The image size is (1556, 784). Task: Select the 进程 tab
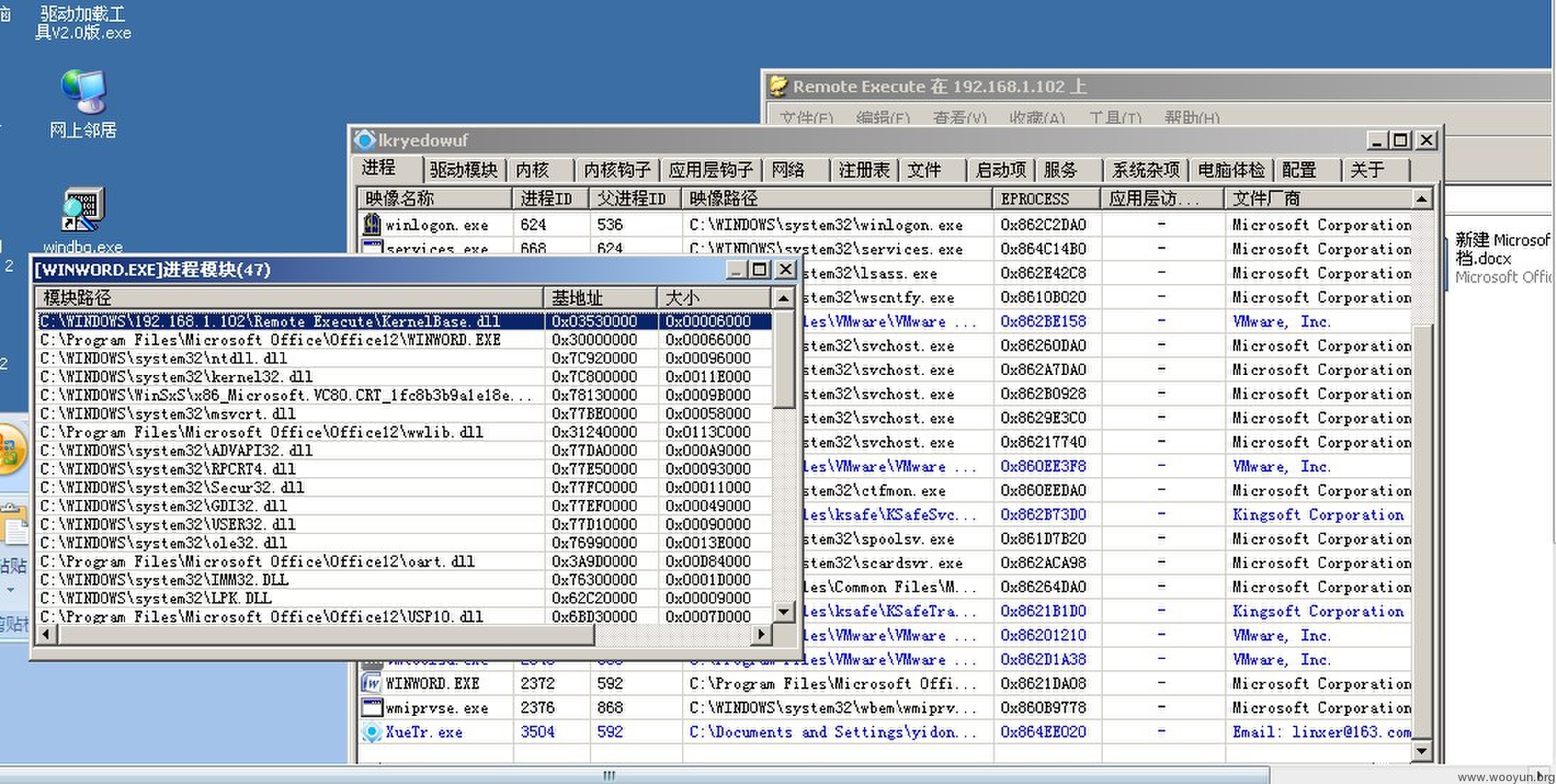tap(388, 168)
